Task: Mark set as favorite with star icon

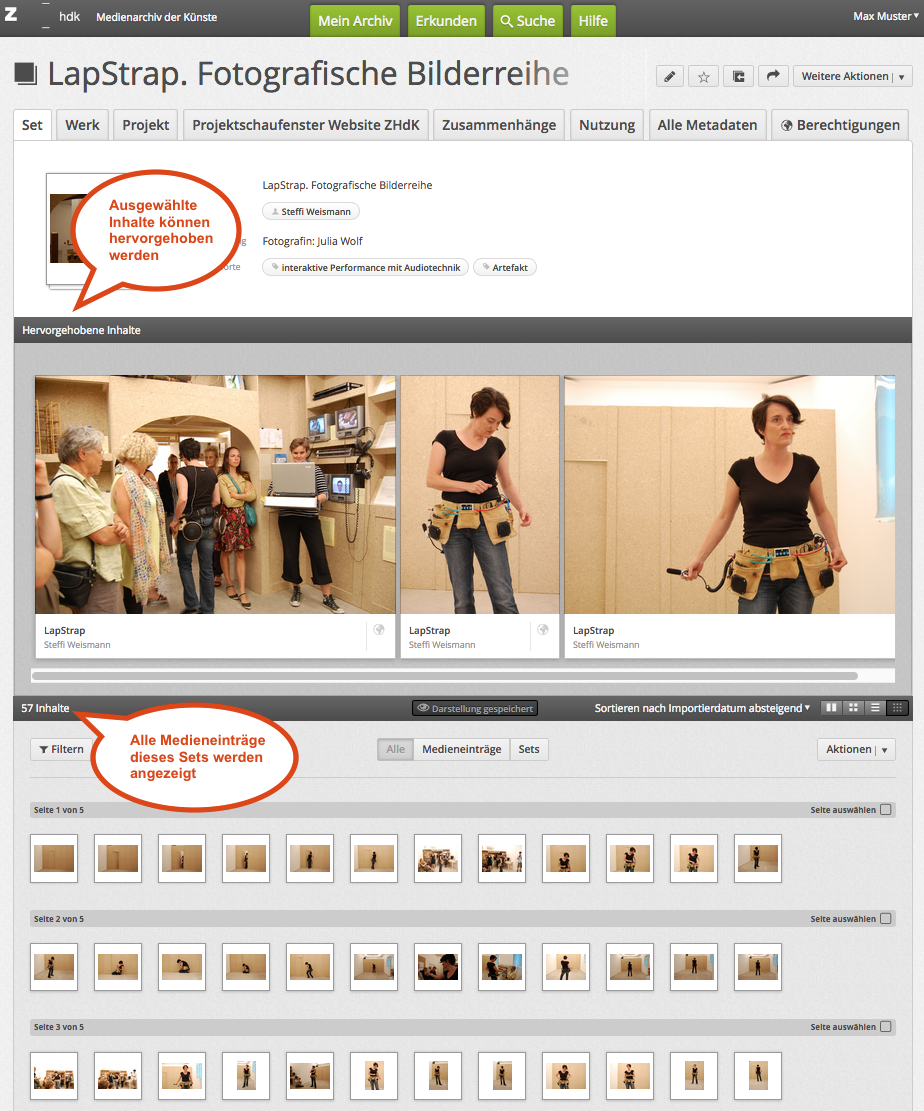Action: (703, 77)
